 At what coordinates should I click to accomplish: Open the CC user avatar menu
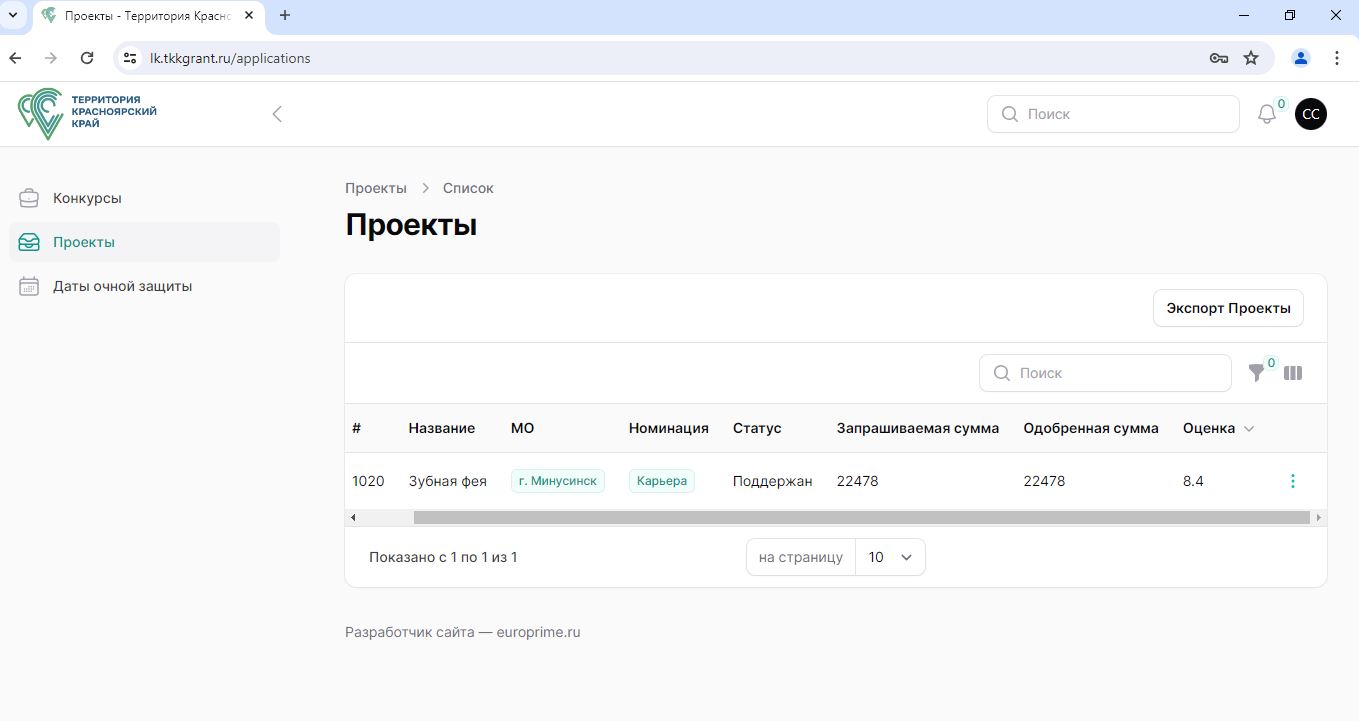point(1311,114)
